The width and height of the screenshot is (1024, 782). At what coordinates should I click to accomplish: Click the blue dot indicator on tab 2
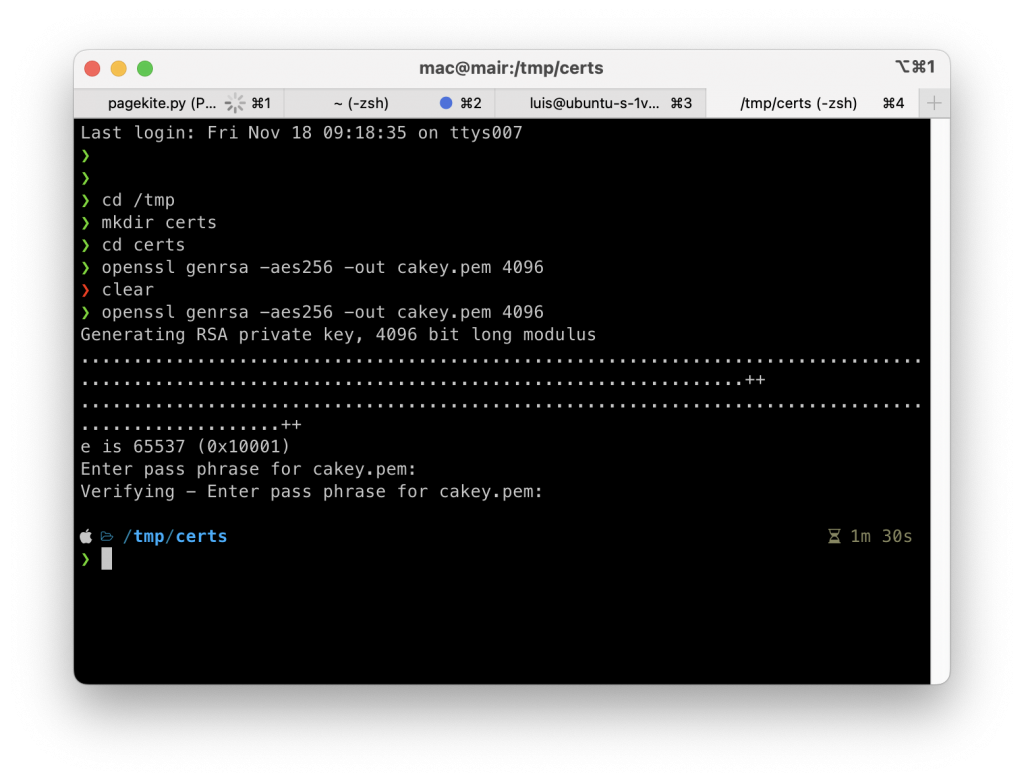pyautogui.click(x=446, y=103)
